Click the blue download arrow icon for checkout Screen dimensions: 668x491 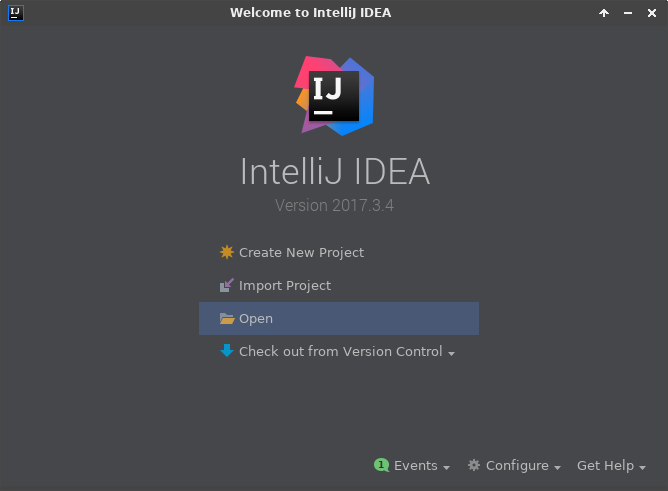tap(227, 351)
